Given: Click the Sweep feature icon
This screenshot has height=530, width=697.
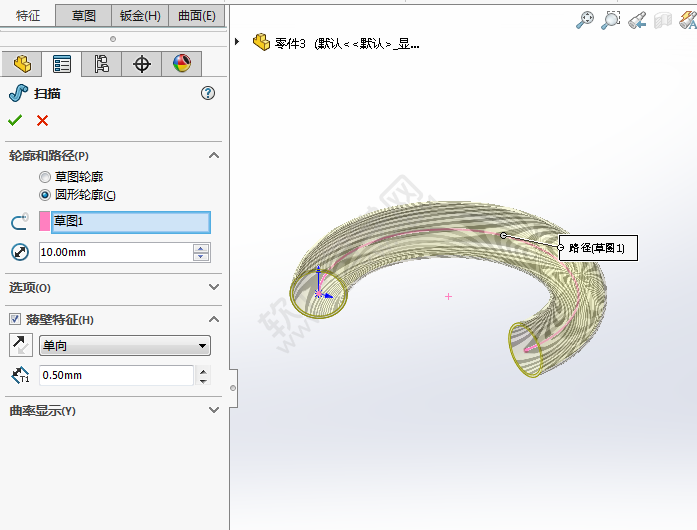Looking at the screenshot, I should tap(19, 93).
